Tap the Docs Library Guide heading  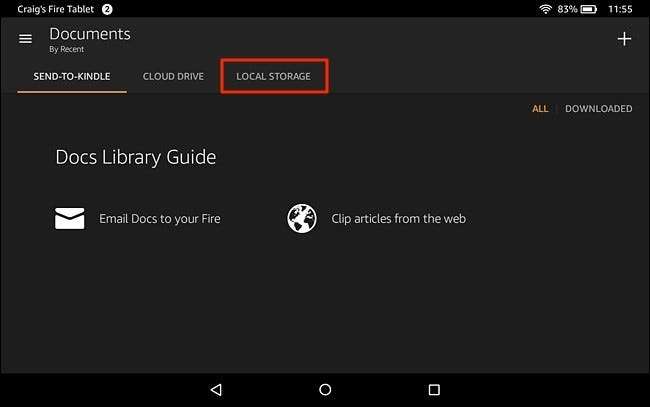[136, 157]
